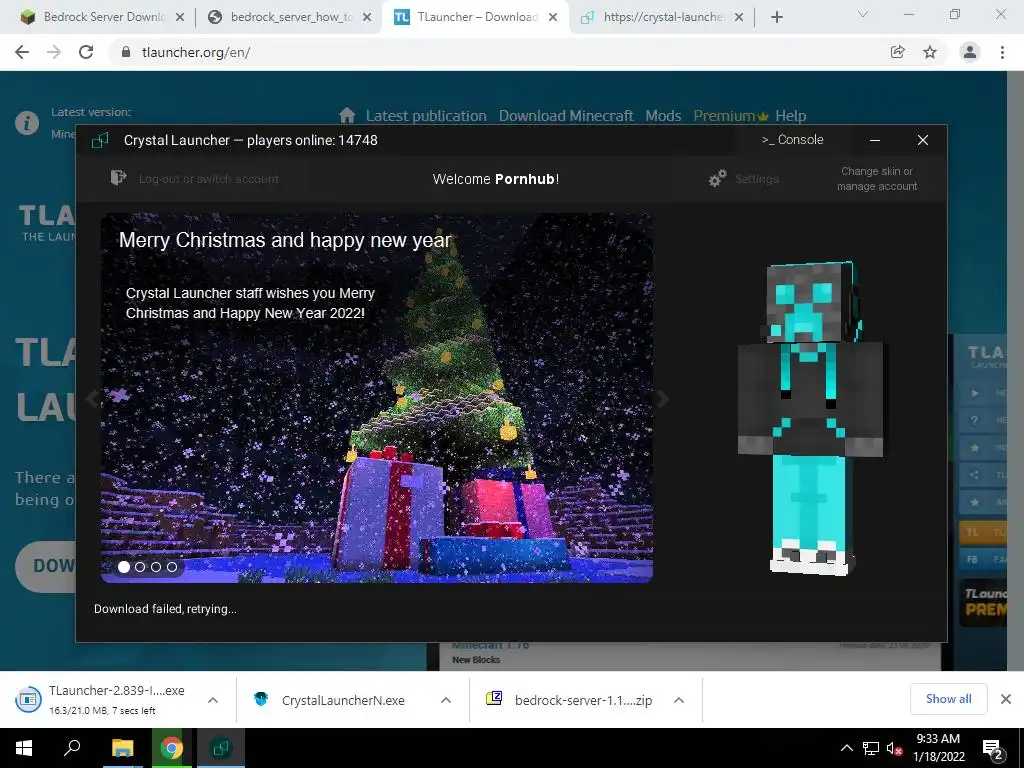
Task: Open Latest publication on TLauncher site
Action: point(426,116)
